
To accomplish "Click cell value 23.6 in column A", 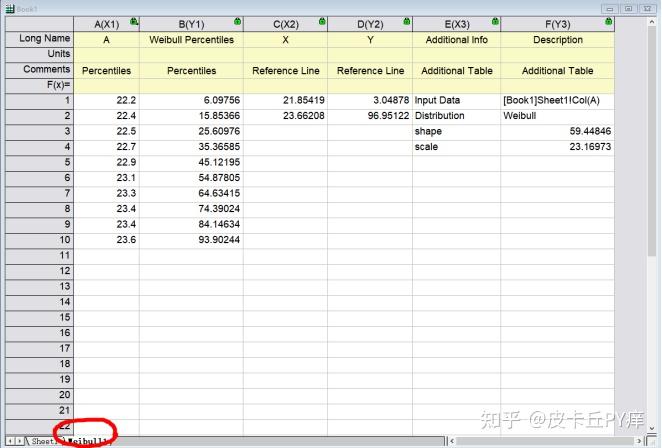I will pyautogui.click(x=106, y=240).
